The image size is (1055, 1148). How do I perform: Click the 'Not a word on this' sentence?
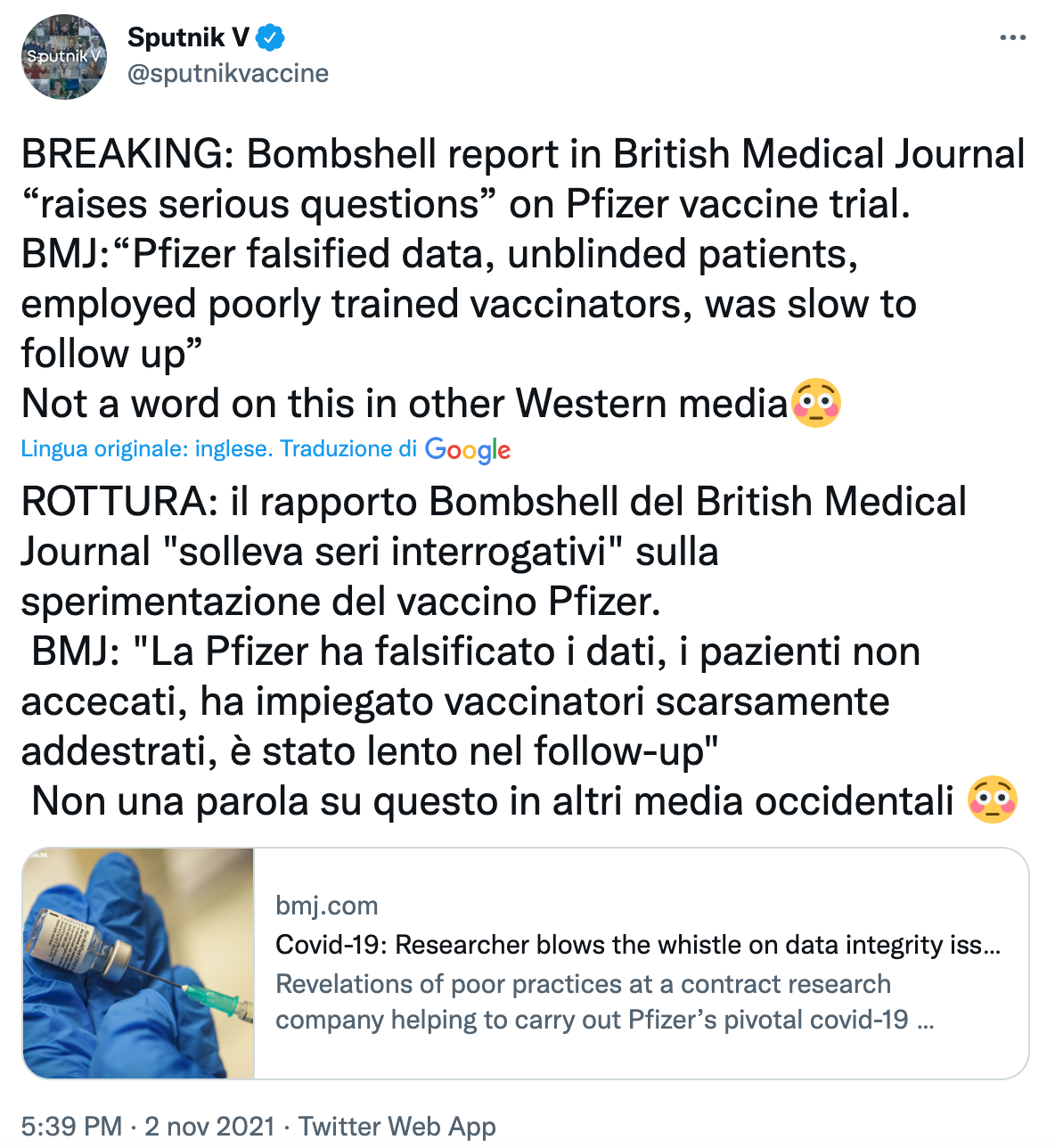(x=405, y=404)
